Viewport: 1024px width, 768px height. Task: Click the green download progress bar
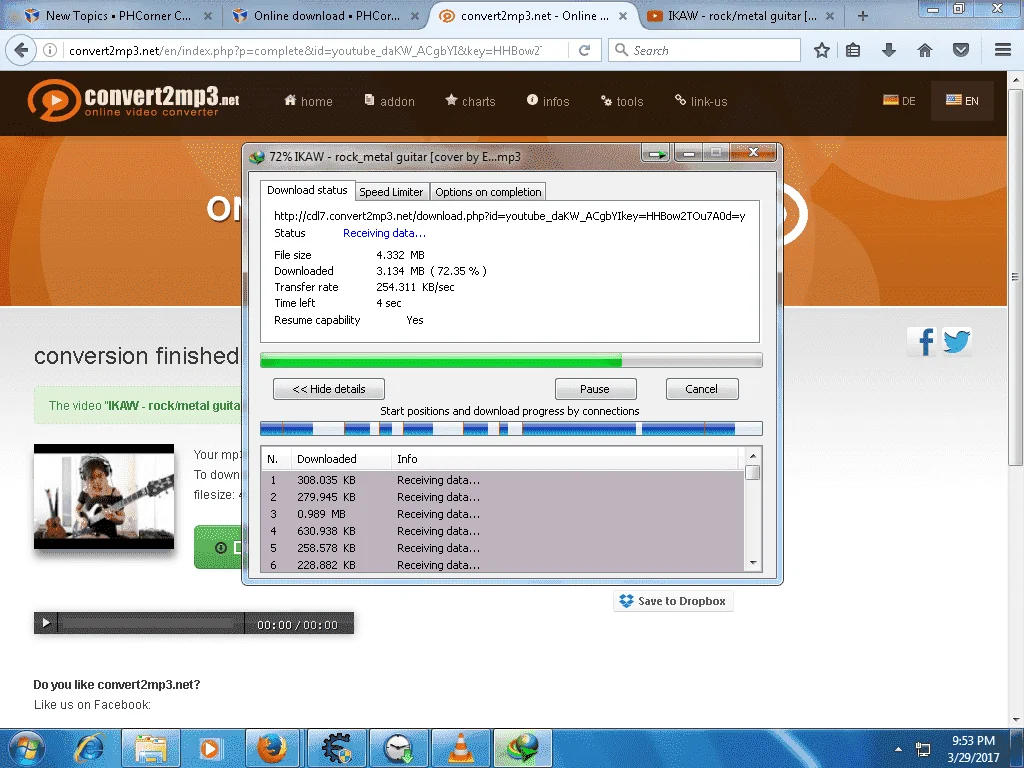(x=511, y=360)
